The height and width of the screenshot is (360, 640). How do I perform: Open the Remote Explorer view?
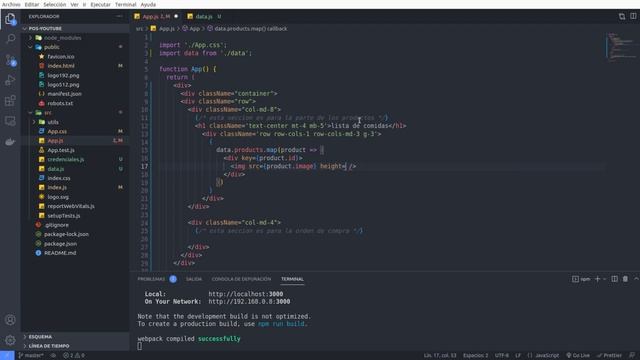click(10, 121)
